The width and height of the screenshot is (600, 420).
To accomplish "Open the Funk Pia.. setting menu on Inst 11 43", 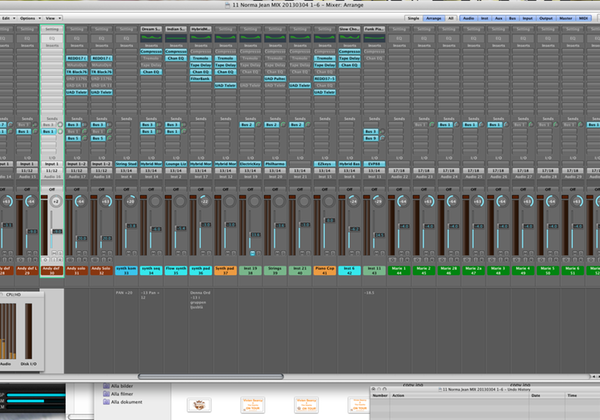I will [374, 29].
